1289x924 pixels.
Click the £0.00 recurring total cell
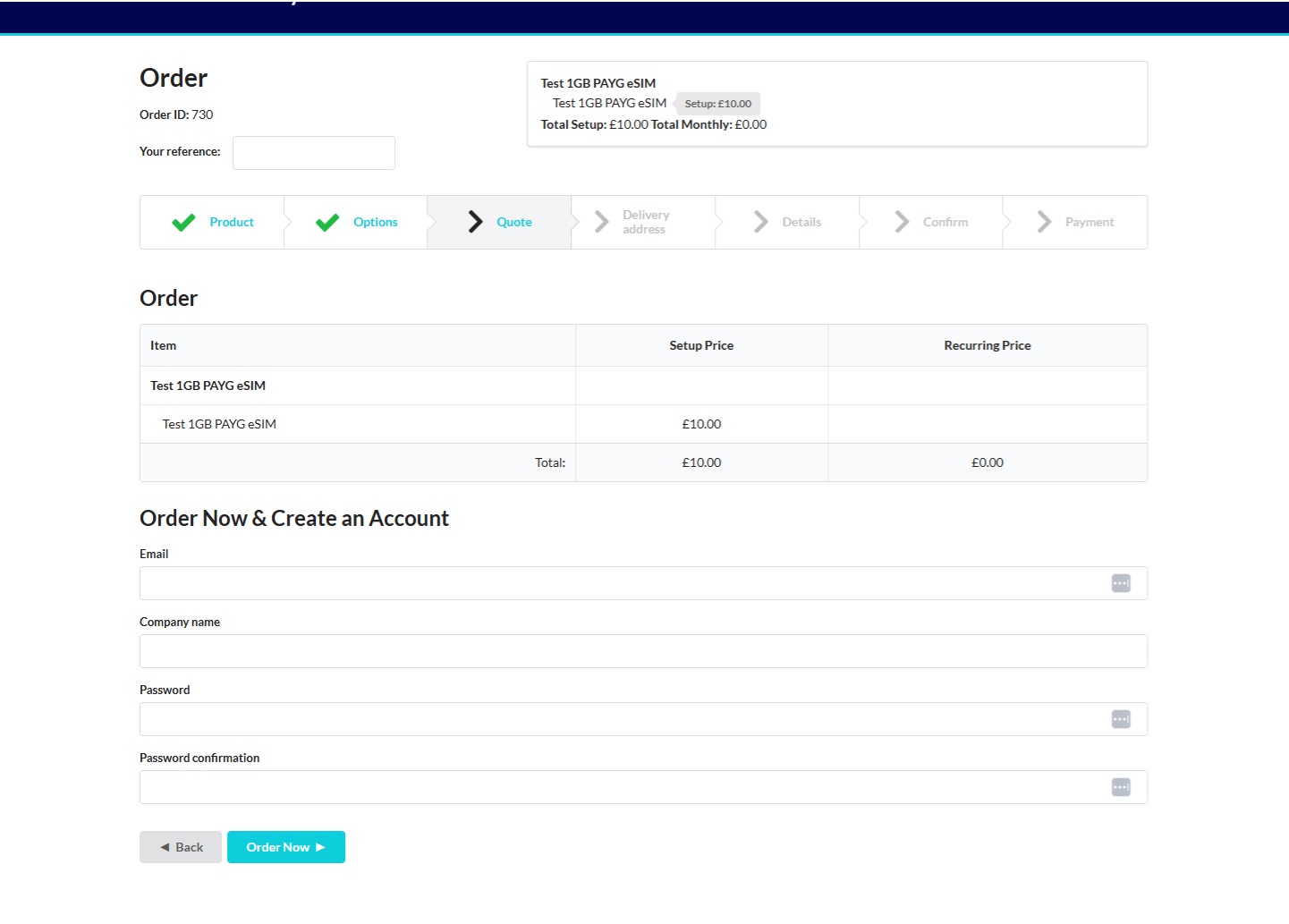coord(988,462)
